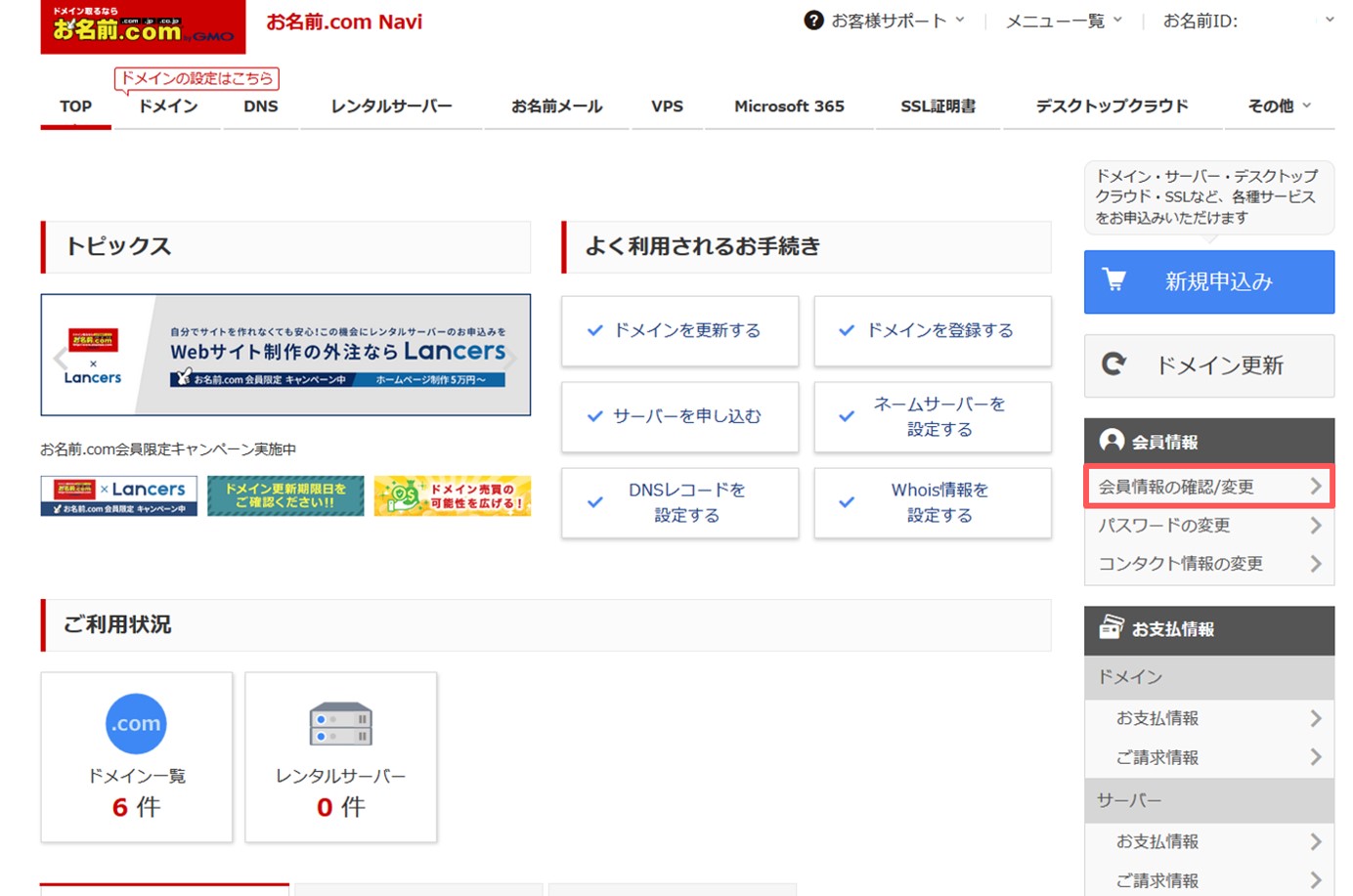Open domain お支払情報 link
Screen dimensions: 1353x896
(1209, 718)
